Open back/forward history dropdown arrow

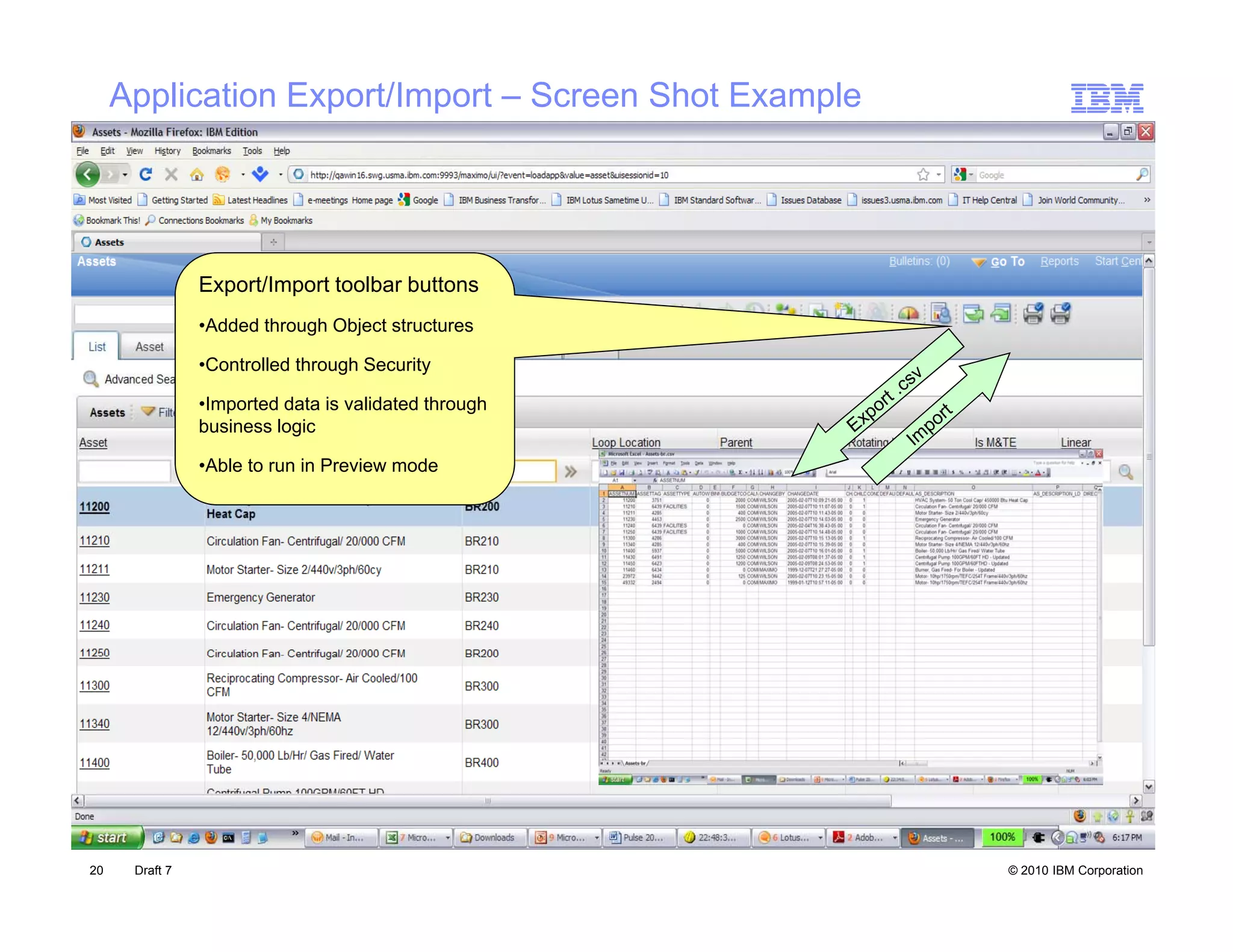[125, 175]
